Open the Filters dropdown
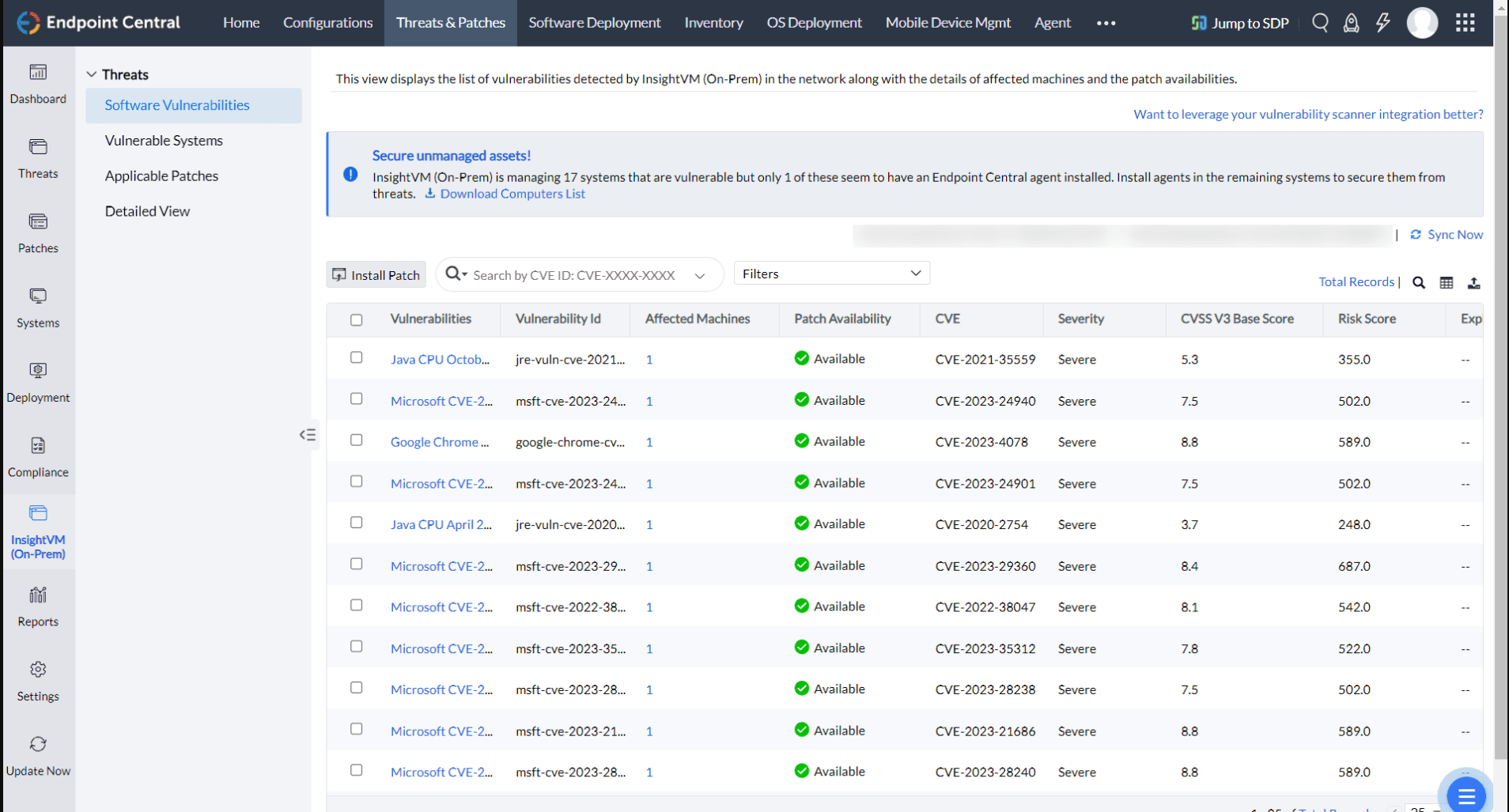The width and height of the screenshot is (1509, 812). point(830,273)
